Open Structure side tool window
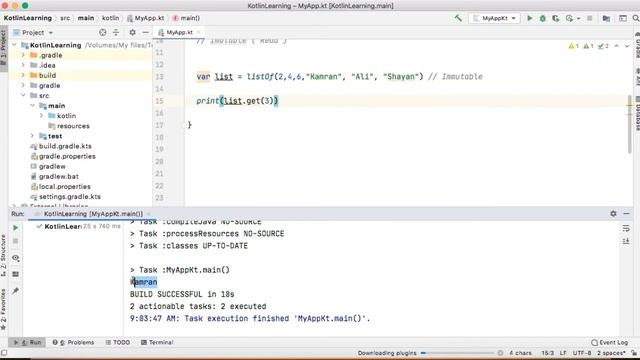The width and height of the screenshot is (640, 360). click(3, 256)
